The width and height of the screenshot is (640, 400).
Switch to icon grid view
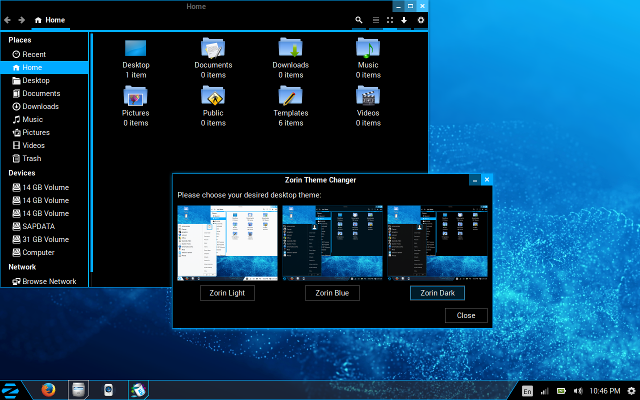tap(390, 20)
